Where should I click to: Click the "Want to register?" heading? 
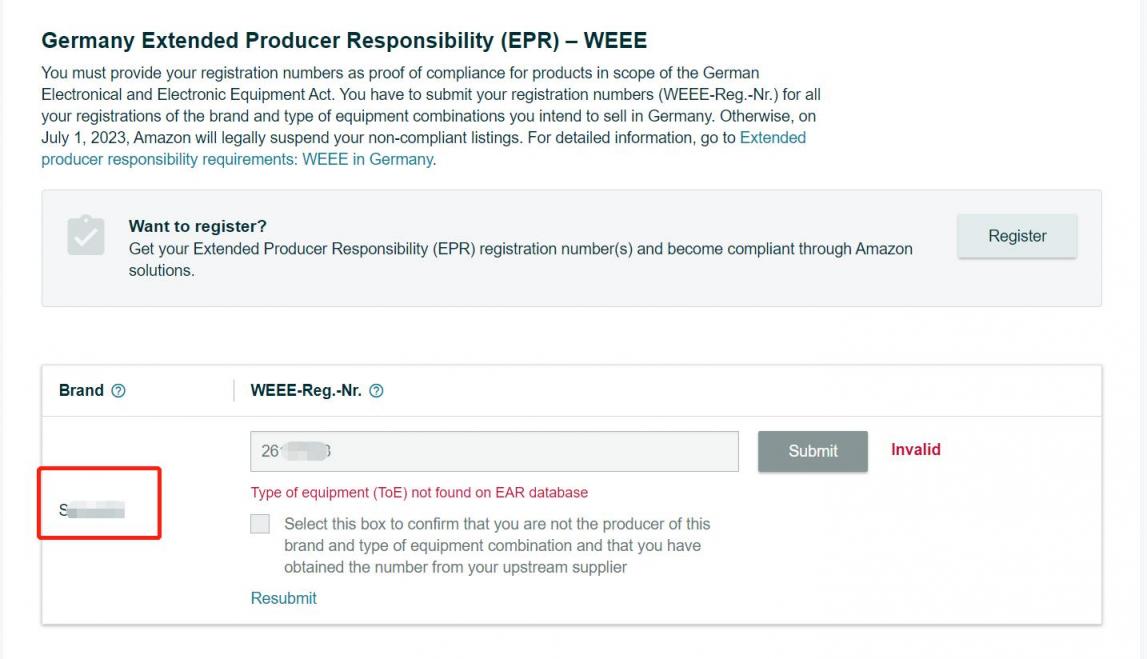pos(198,227)
